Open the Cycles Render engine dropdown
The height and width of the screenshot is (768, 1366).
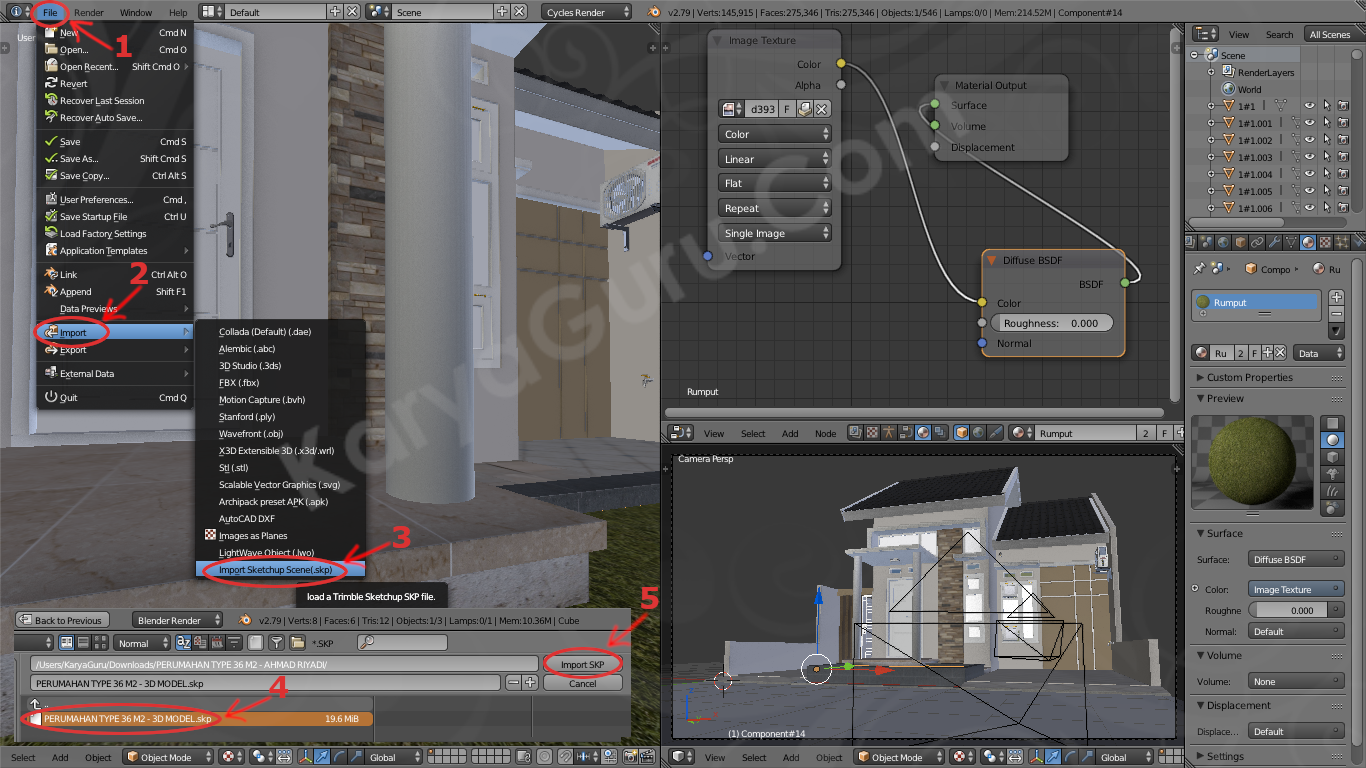(x=588, y=12)
